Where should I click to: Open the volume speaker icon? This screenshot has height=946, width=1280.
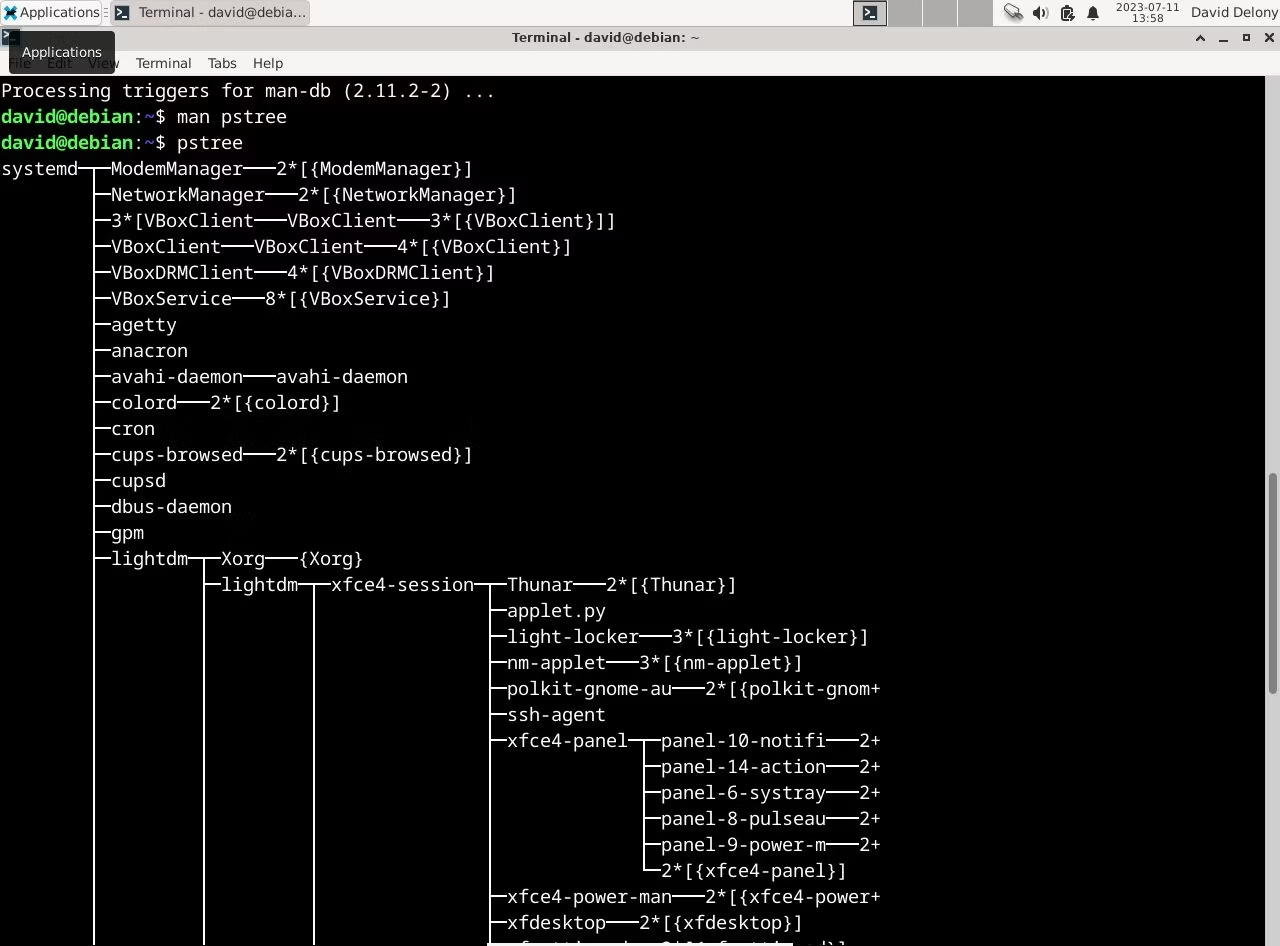(1040, 12)
